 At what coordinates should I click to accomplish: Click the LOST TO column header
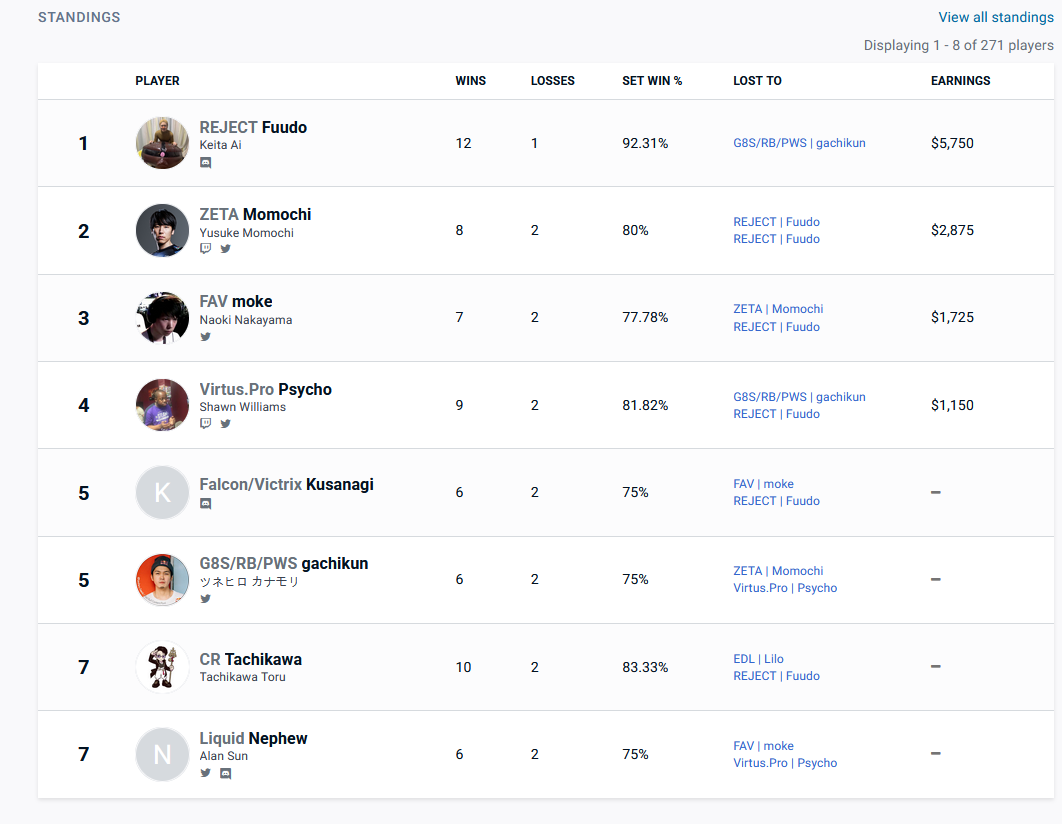point(757,81)
